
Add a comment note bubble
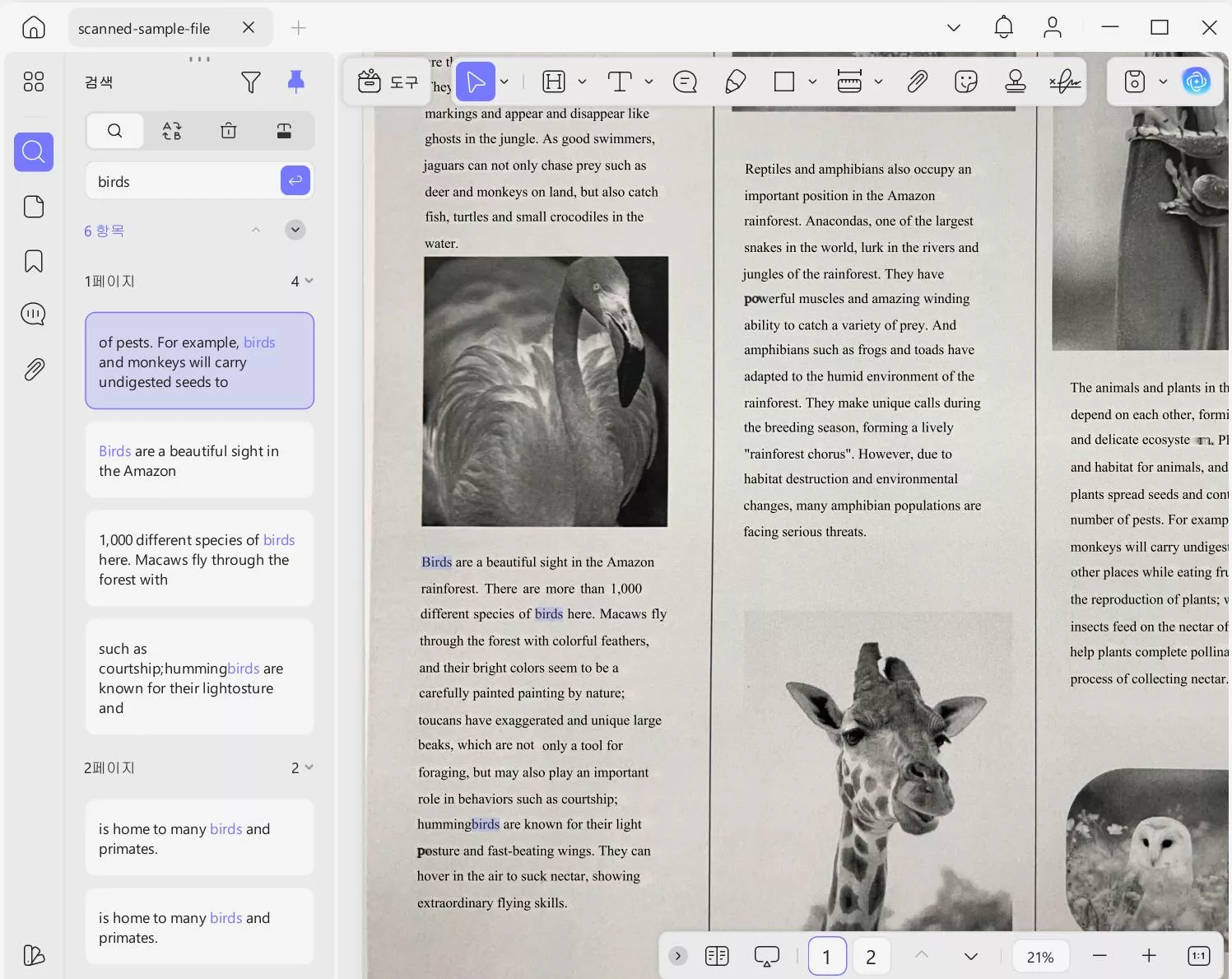click(x=685, y=82)
